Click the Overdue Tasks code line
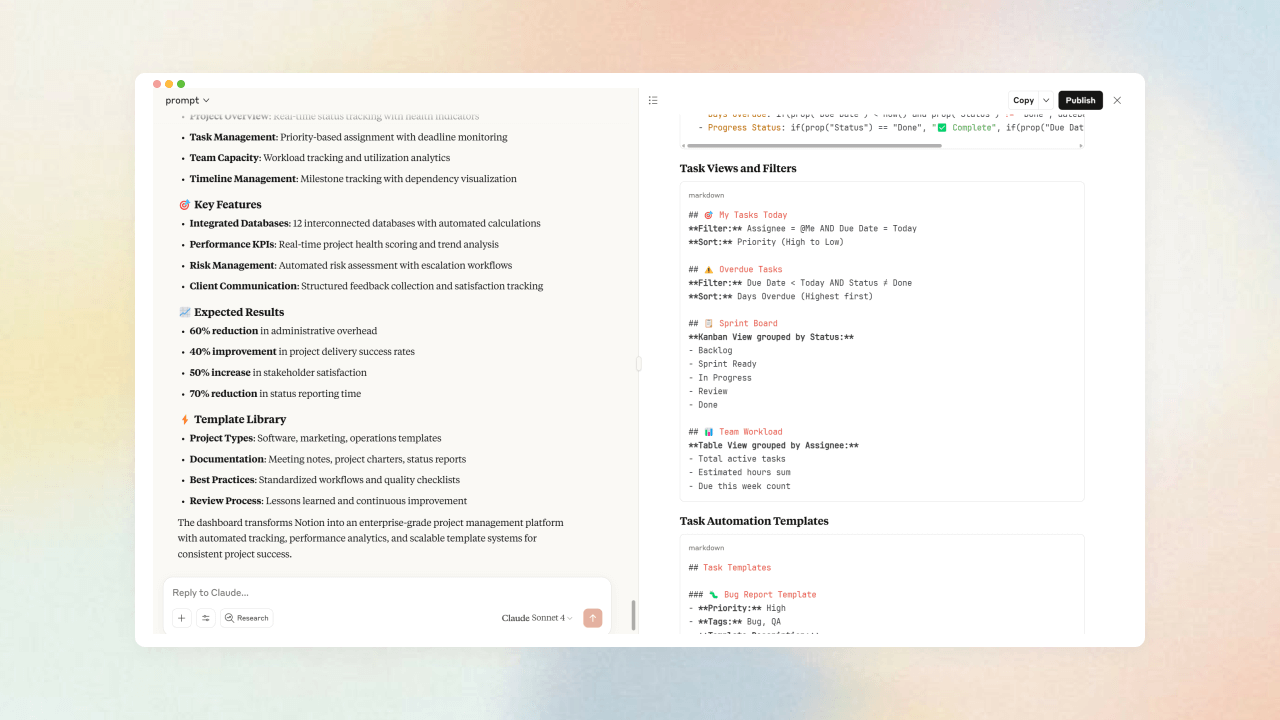1280x720 pixels. 735,269
